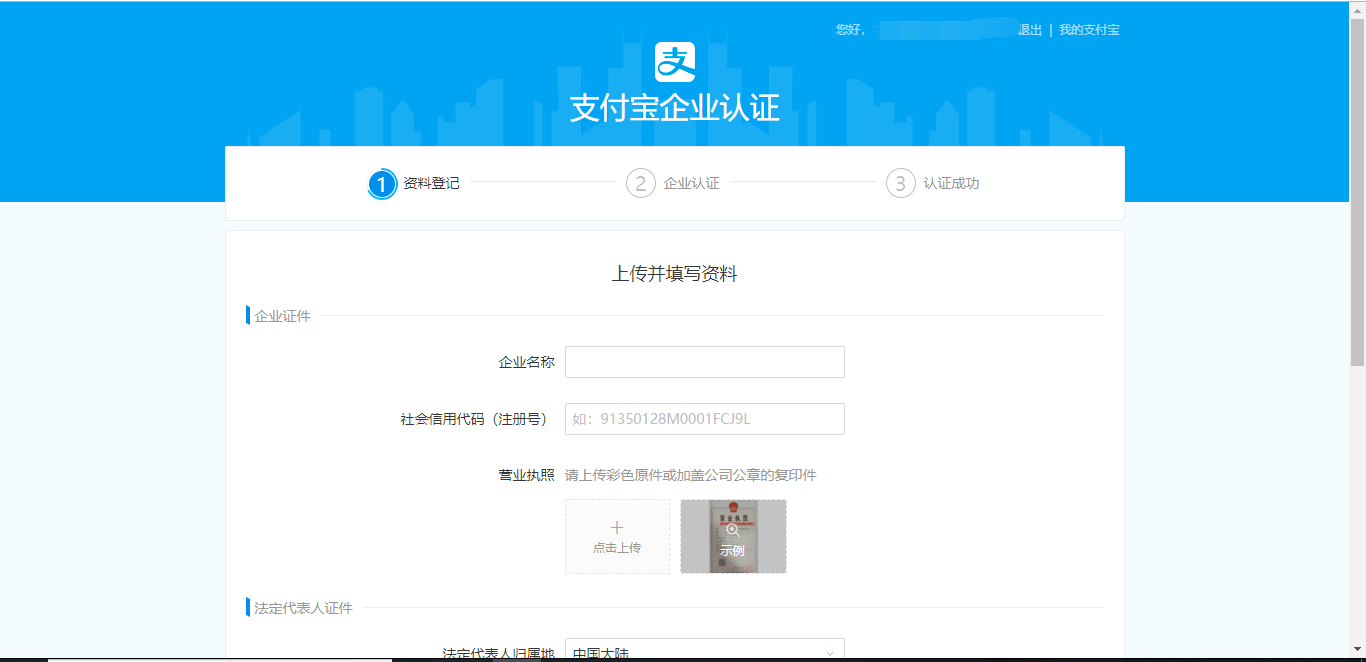Click the Alipay logo icon

point(675,62)
